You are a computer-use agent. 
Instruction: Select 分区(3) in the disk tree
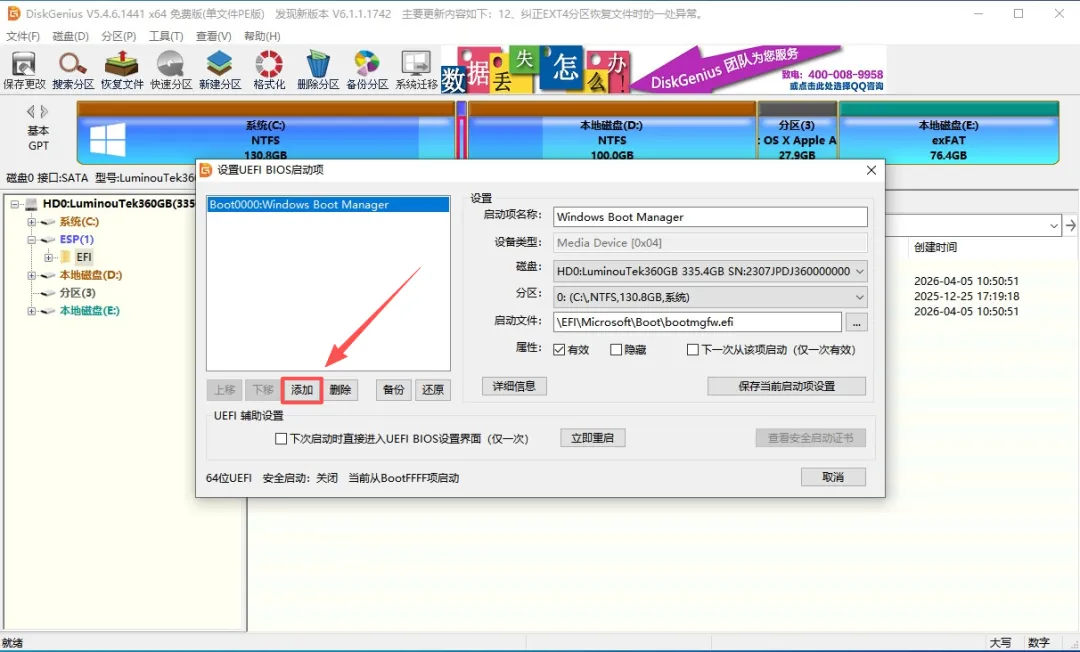[x=77, y=293]
